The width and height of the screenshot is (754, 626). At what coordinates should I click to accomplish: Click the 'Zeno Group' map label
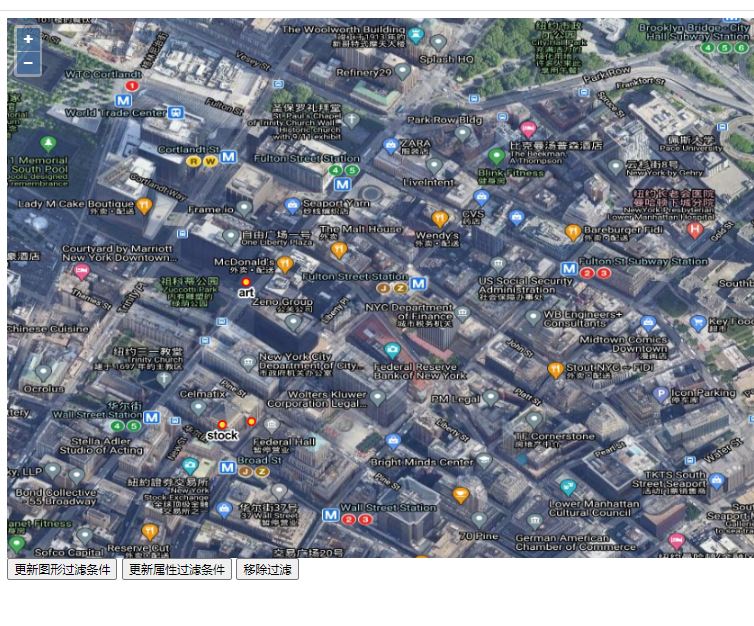click(x=282, y=302)
